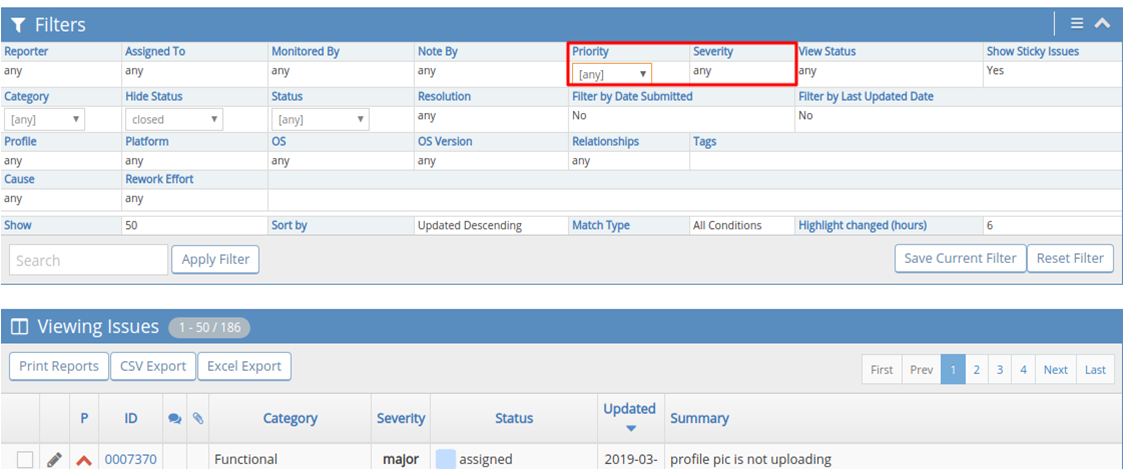This screenshot has width=1124, height=470.
Task: Click the Reset Filter button
Action: pyautogui.click(x=1070, y=258)
